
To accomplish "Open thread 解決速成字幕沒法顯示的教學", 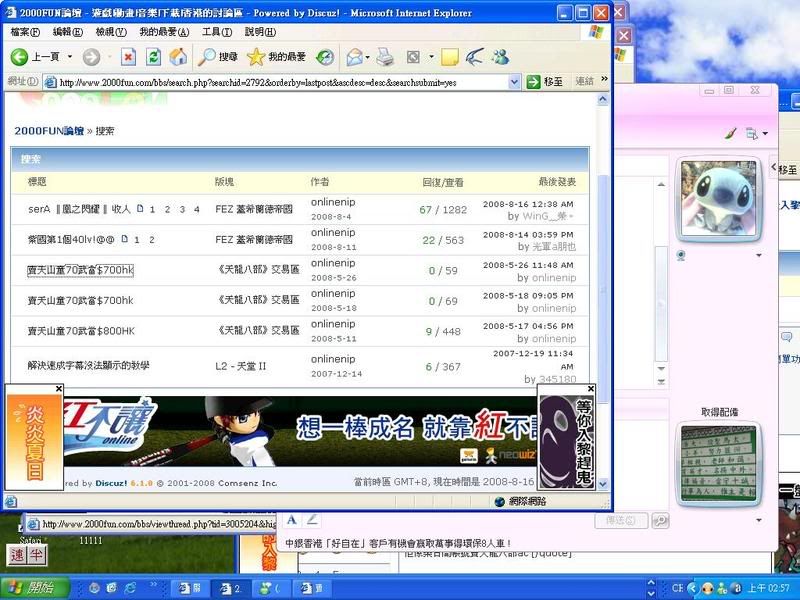I will coord(88,366).
